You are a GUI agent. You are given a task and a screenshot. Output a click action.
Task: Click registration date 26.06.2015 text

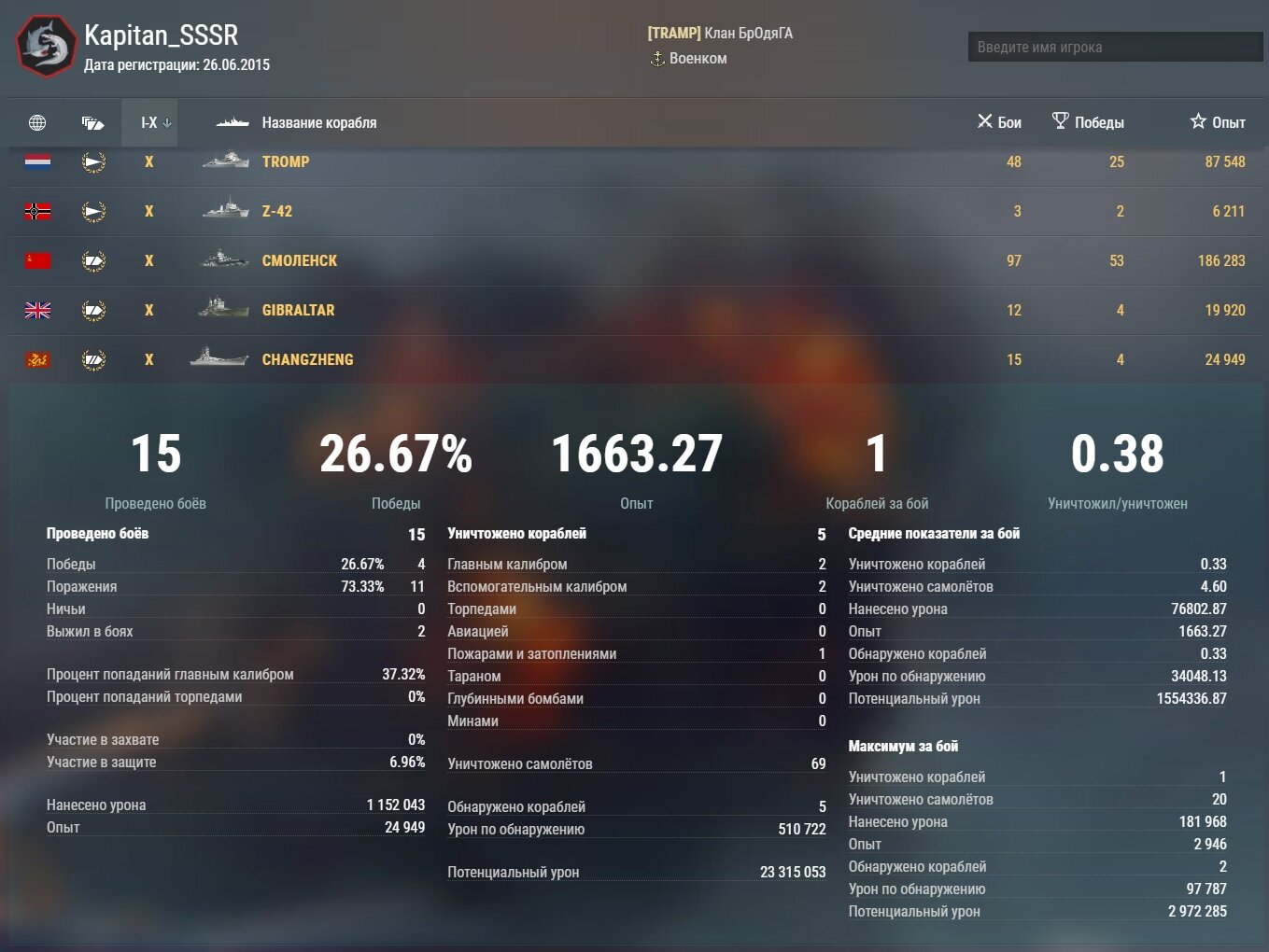(x=236, y=65)
